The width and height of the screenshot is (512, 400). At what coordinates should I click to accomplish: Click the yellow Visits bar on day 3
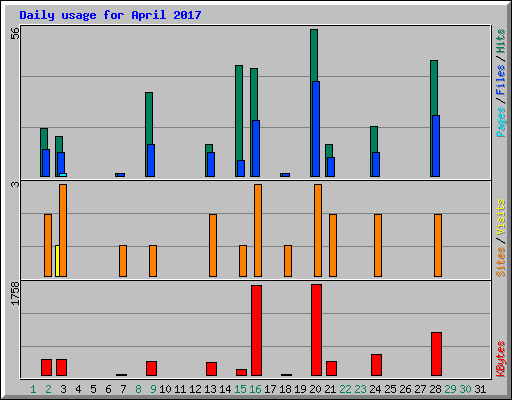point(57,261)
